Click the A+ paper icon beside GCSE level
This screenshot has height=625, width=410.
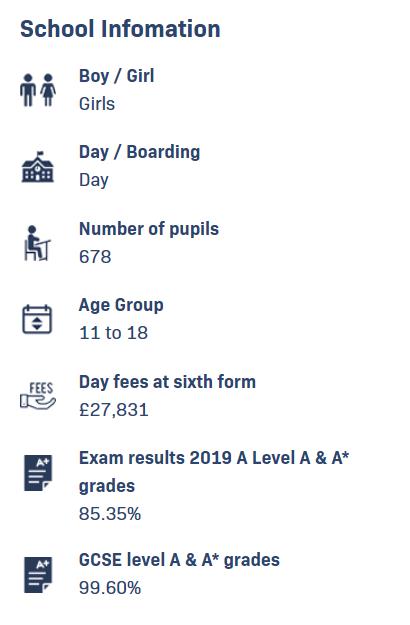pyautogui.click(x=38, y=575)
